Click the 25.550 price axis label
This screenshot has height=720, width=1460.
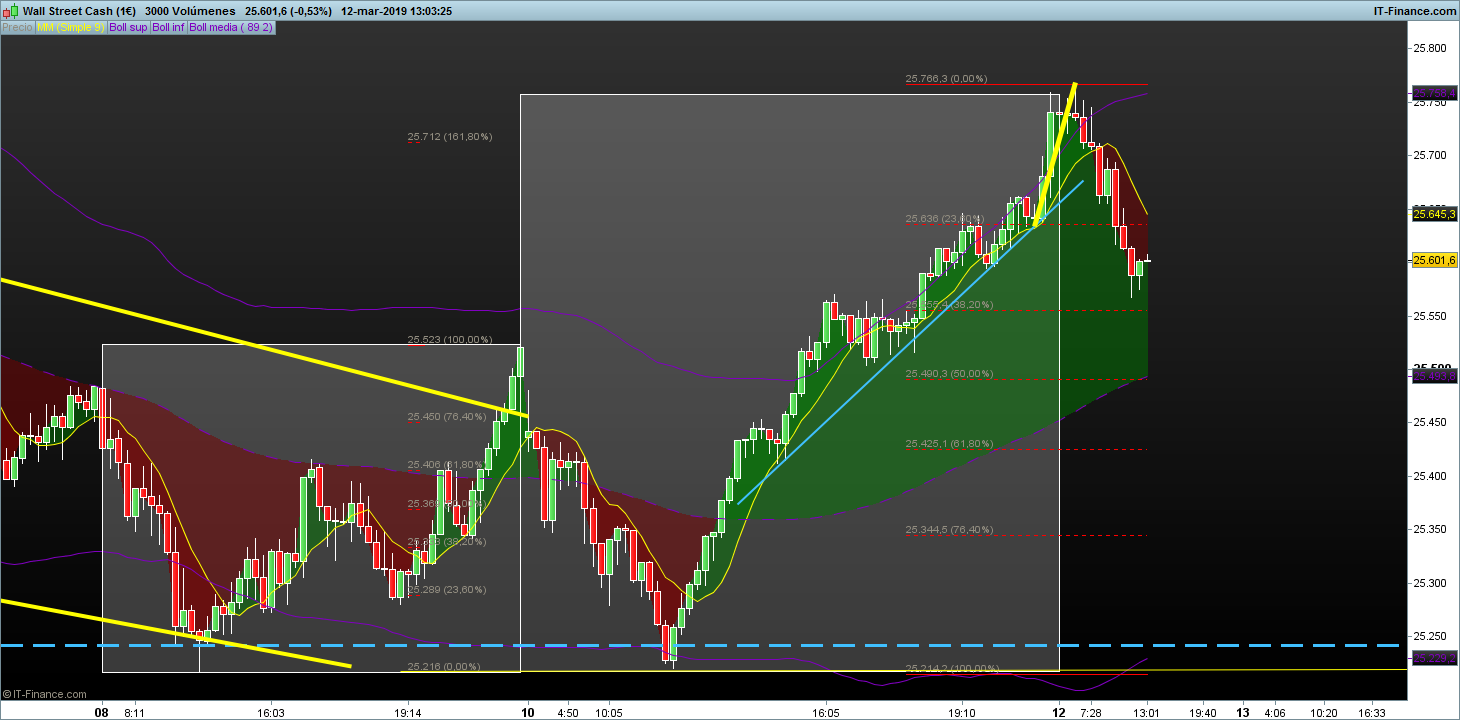point(1430,316)
